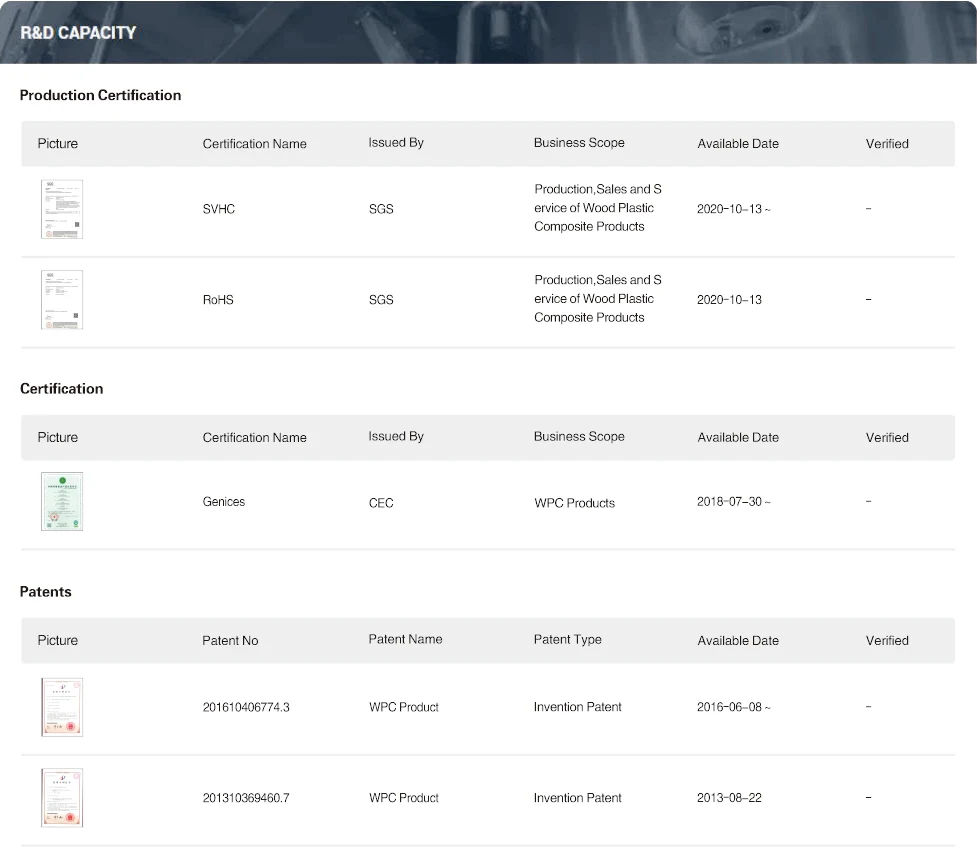Click WPC Product name for patent 201310369460.7
The image size is (977, 867).
(404, 798)
